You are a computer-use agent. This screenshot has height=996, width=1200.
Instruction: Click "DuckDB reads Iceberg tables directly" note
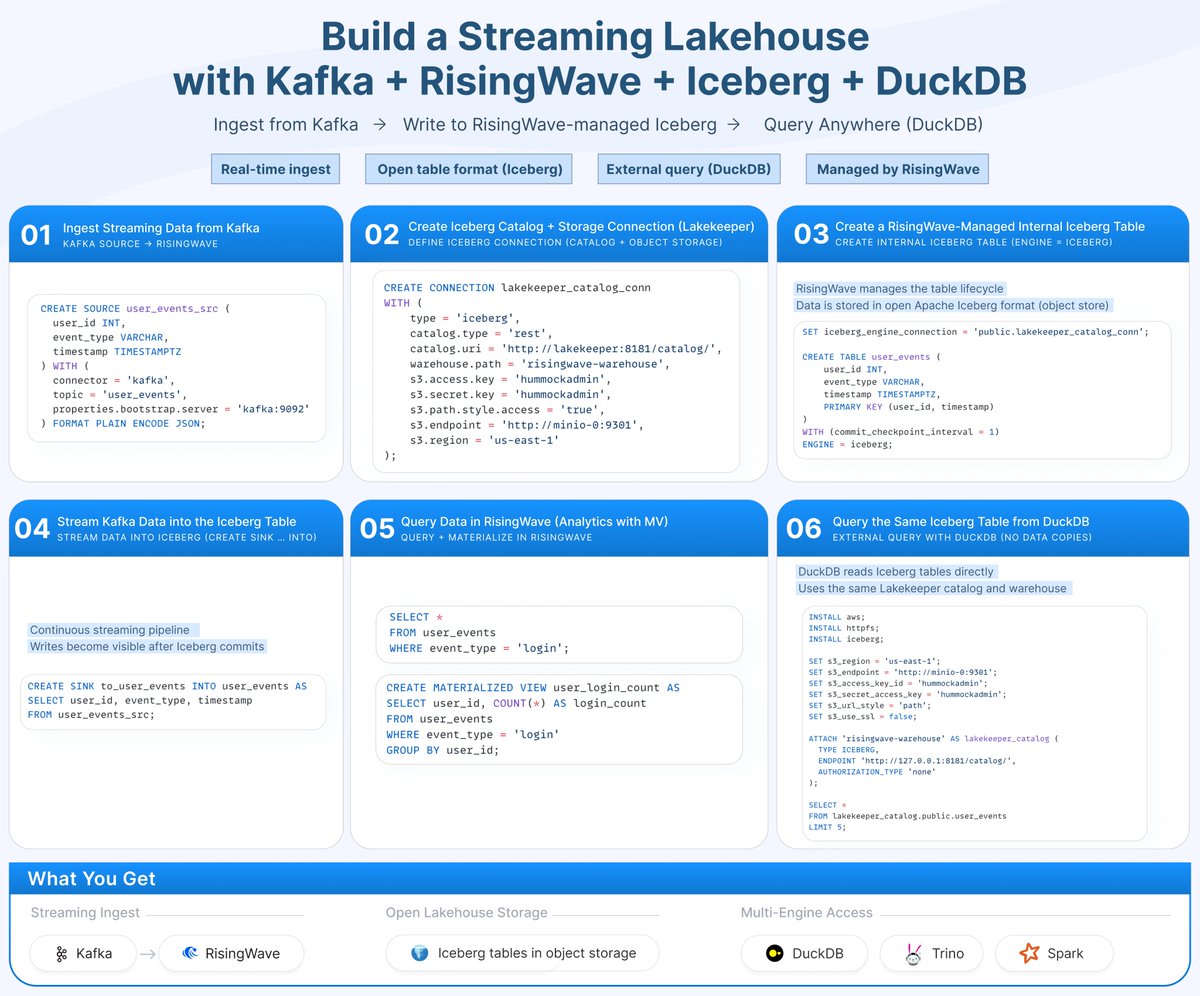[x=895, y=571]
